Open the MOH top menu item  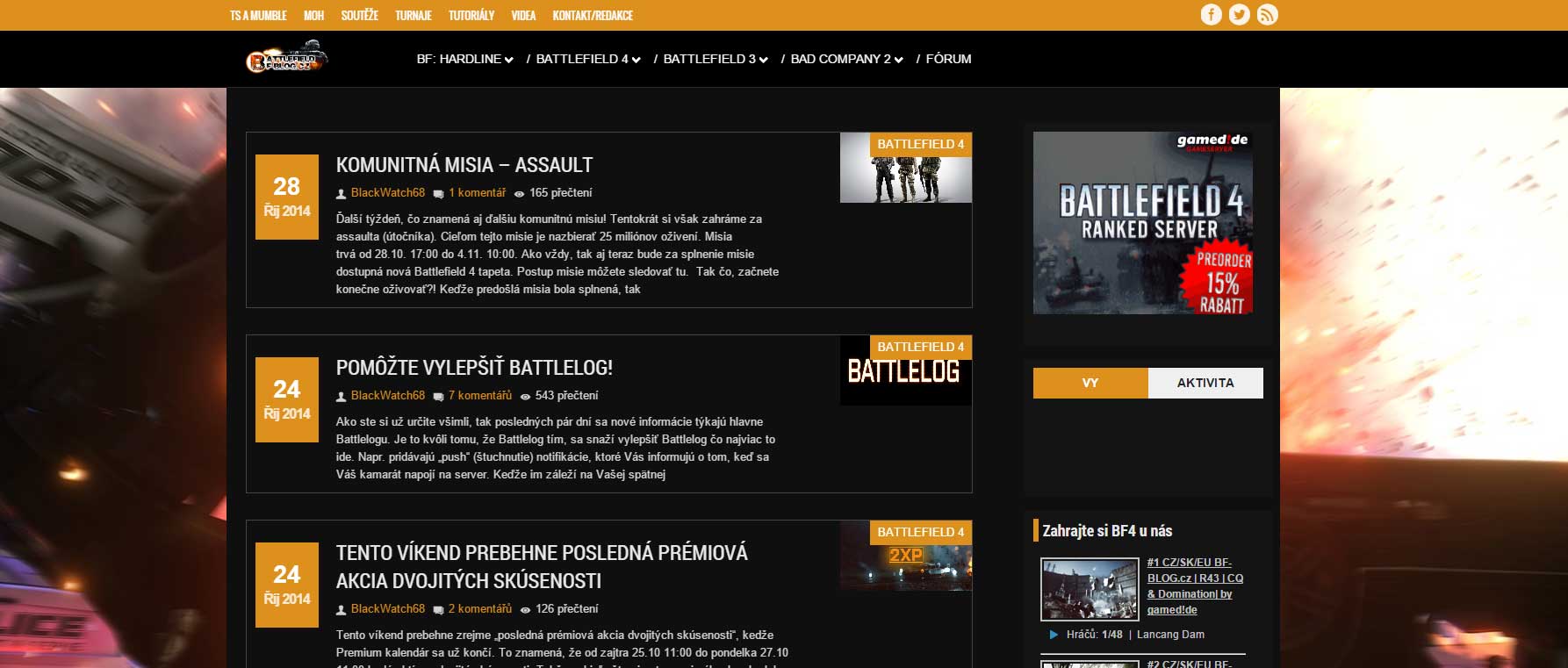[x=313, y=15]
